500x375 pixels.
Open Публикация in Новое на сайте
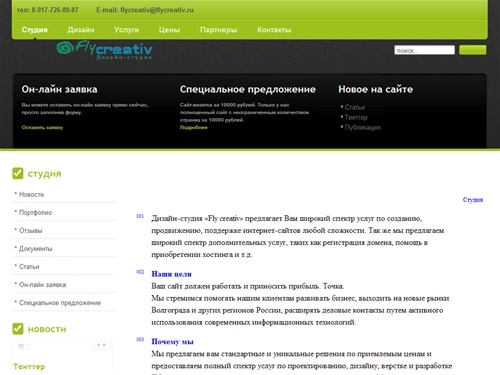coord(362,127)
